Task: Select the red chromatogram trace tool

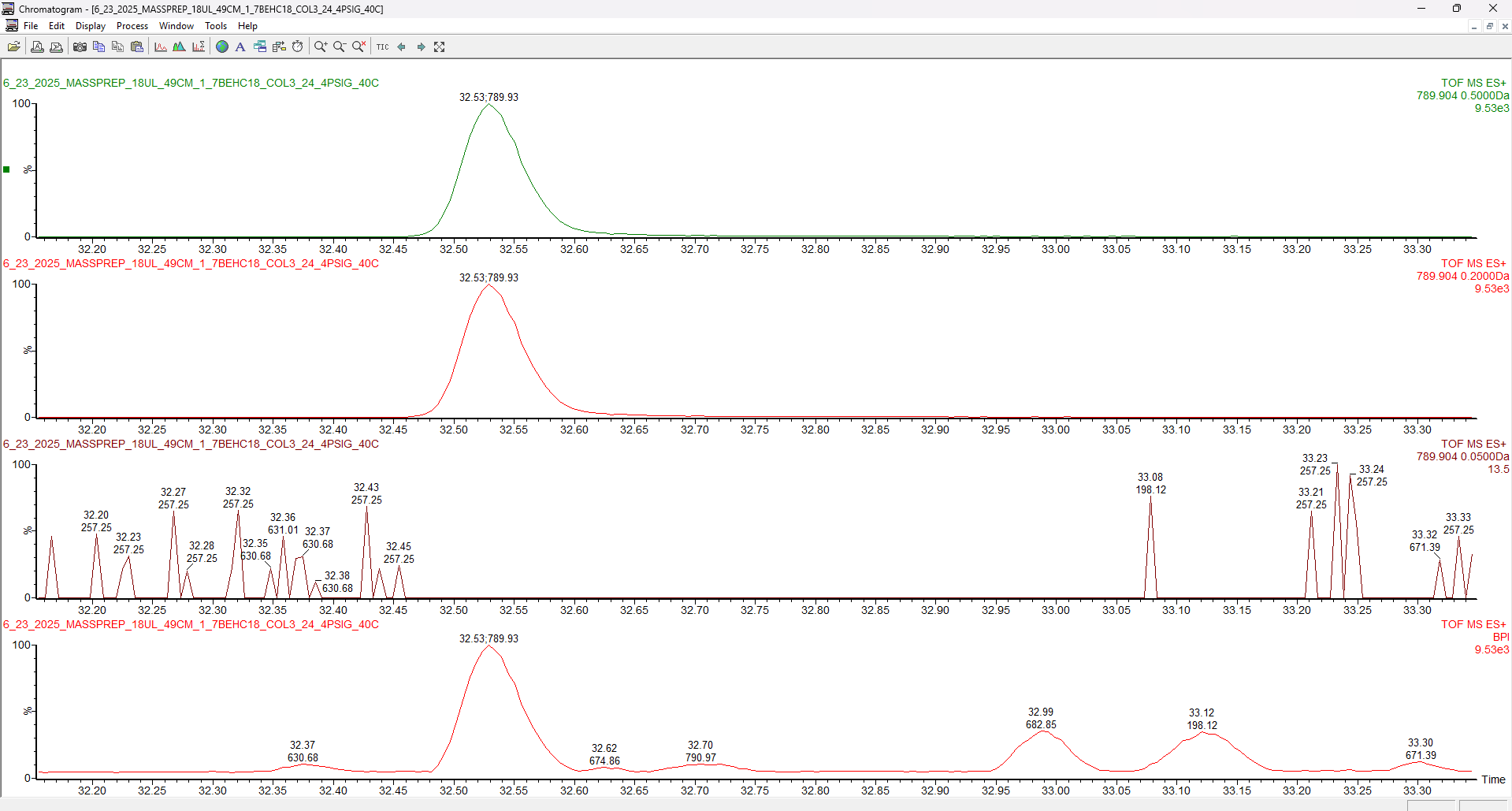Action: (161, 47)
